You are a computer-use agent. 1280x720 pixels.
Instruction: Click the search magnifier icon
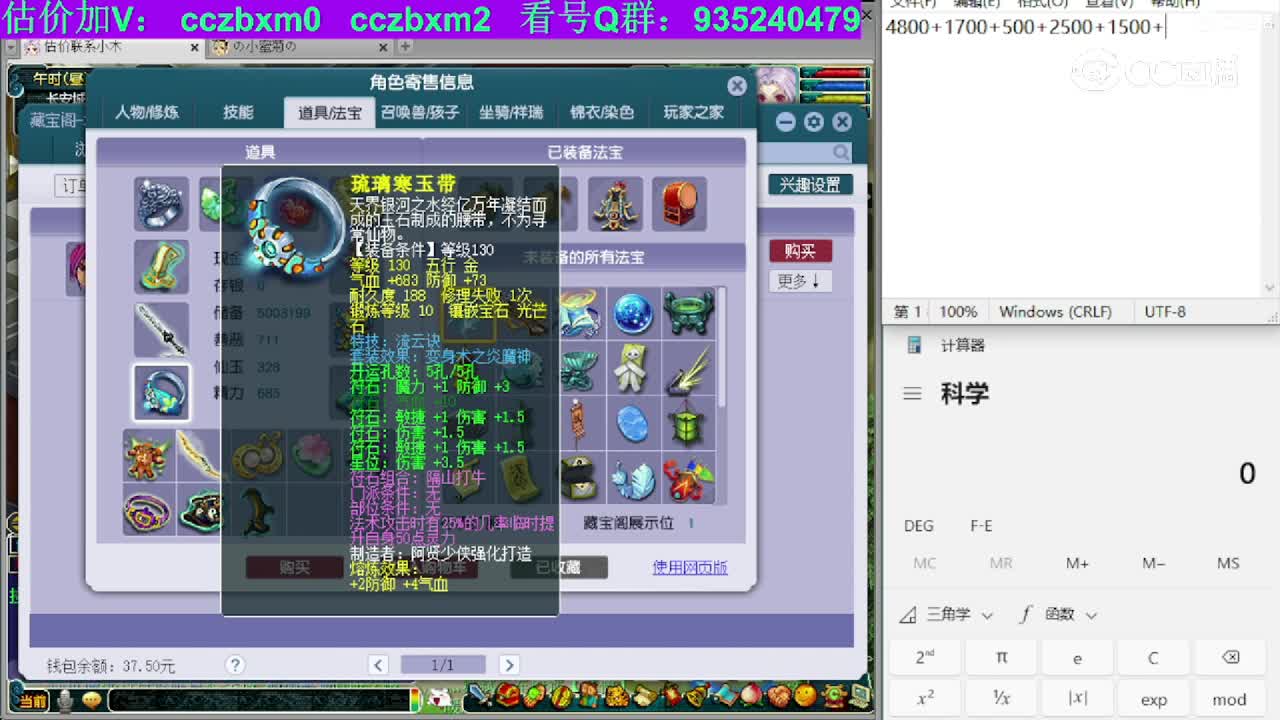point(842,153)
